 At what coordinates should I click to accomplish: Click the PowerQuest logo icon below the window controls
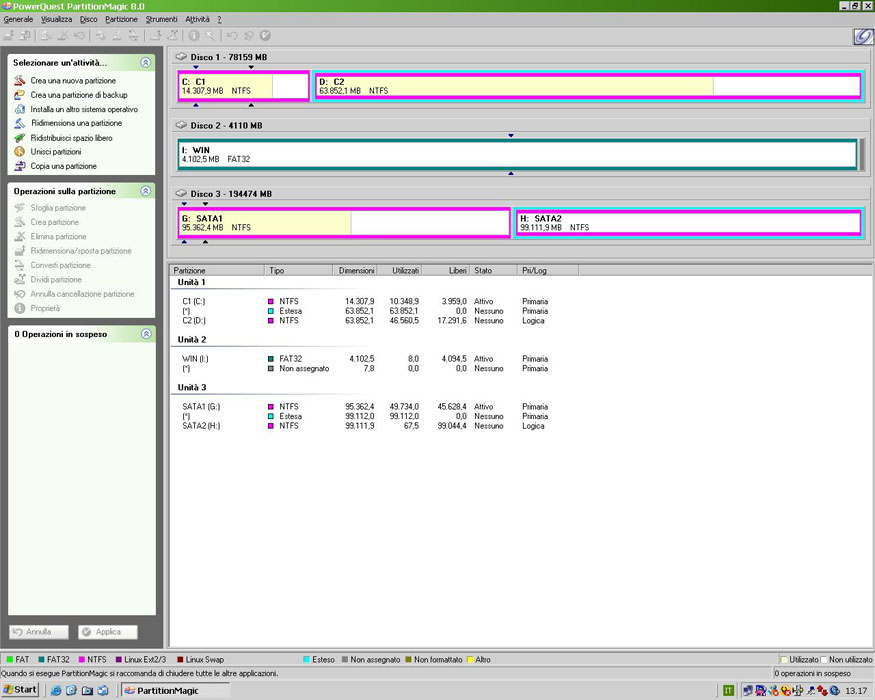pos(863,37)
